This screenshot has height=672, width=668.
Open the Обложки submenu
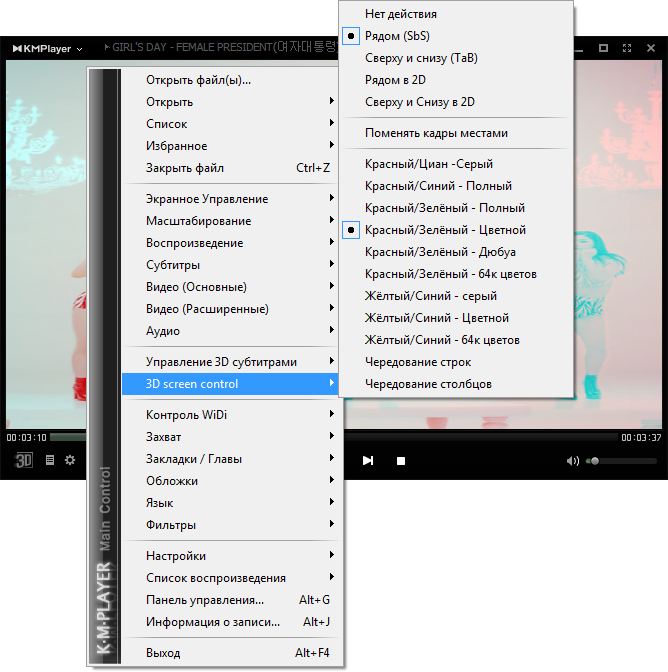[231, 481]
